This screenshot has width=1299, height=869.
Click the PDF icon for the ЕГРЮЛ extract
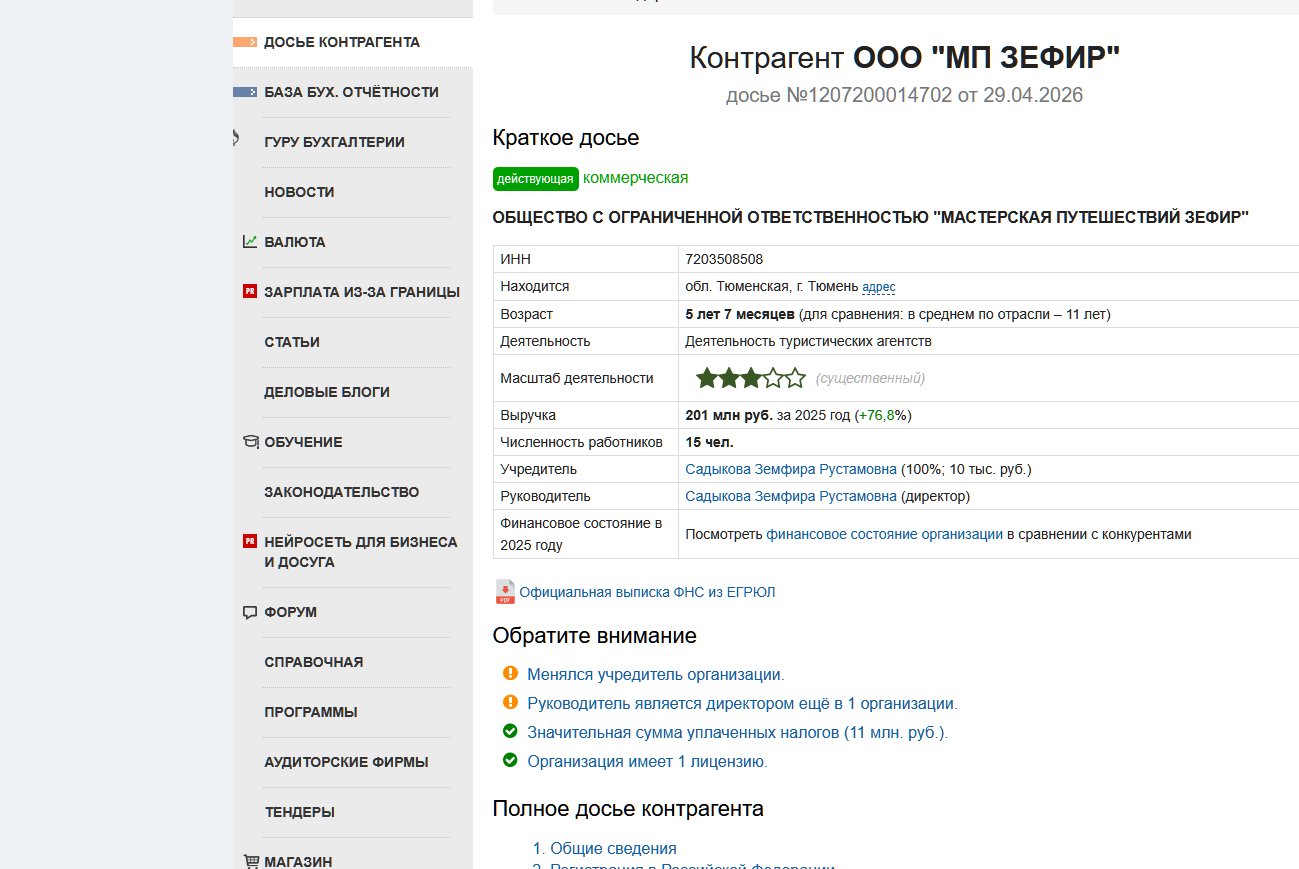point(505,592)
